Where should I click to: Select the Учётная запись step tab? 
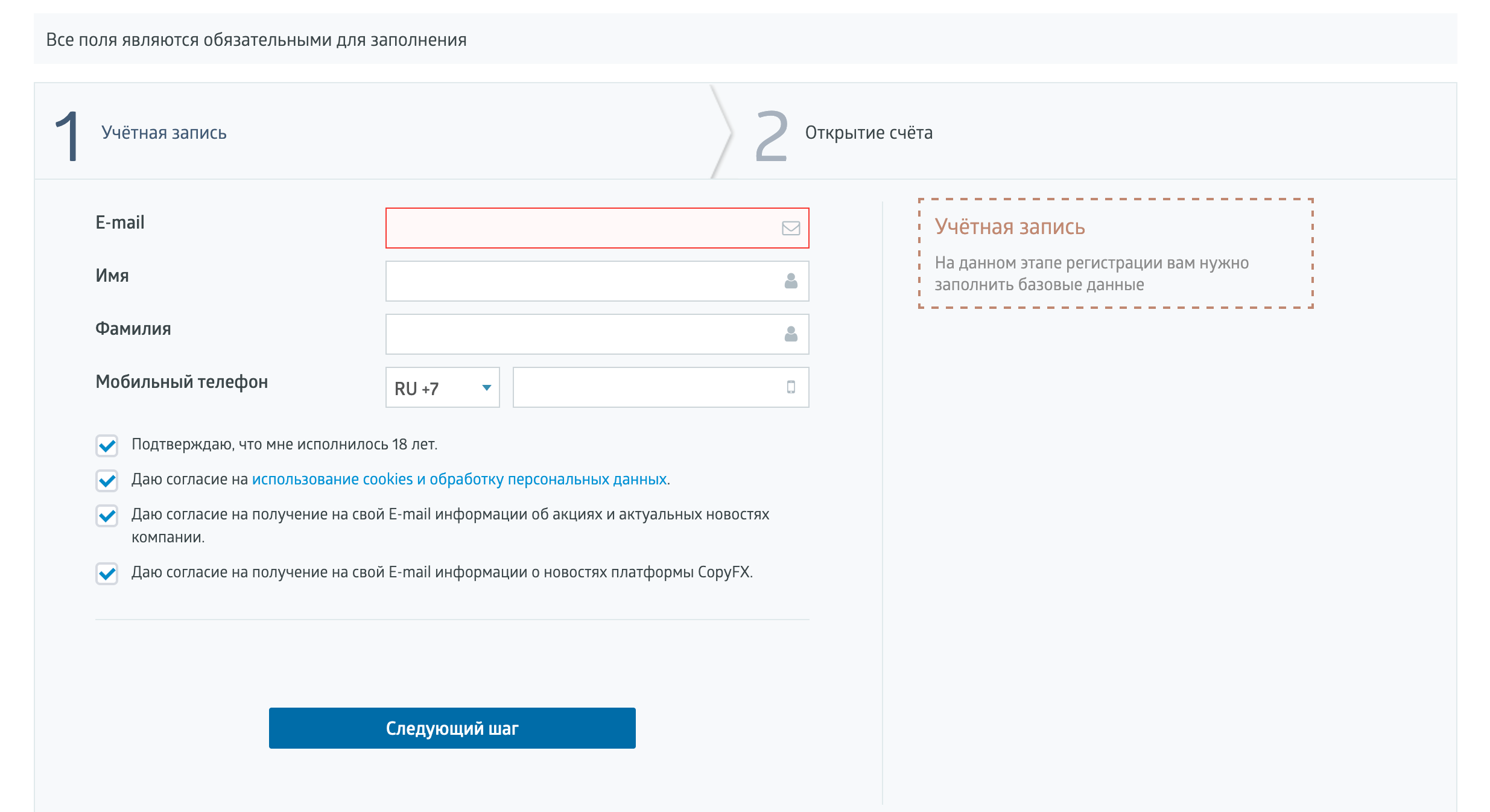pos(163,133)
